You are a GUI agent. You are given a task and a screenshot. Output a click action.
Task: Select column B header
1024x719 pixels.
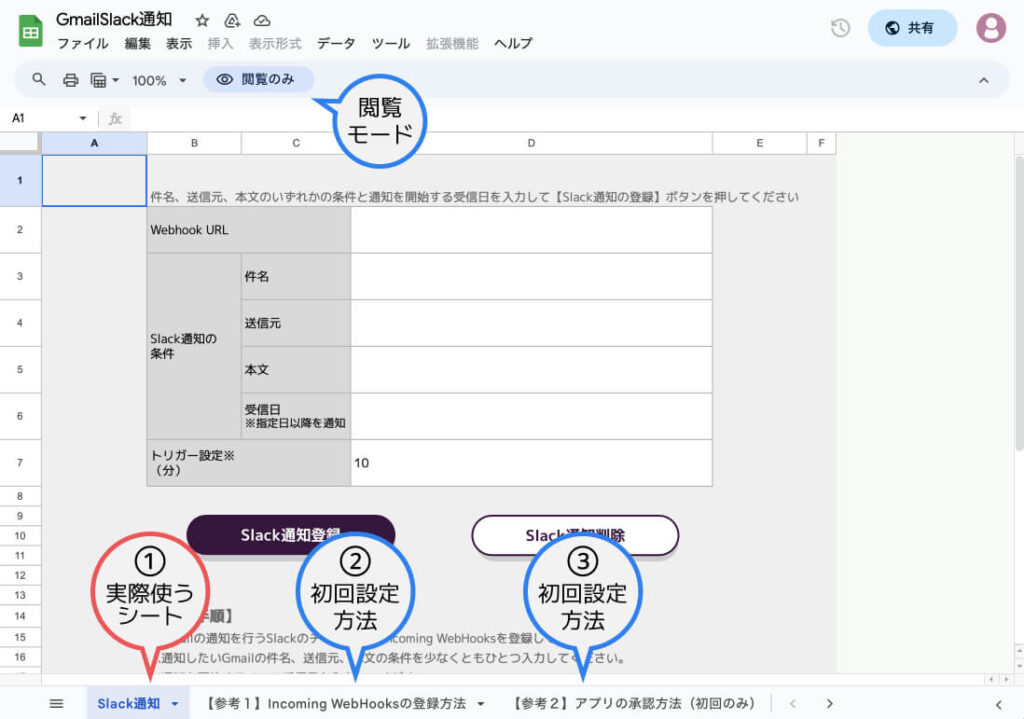coord(195,143)
